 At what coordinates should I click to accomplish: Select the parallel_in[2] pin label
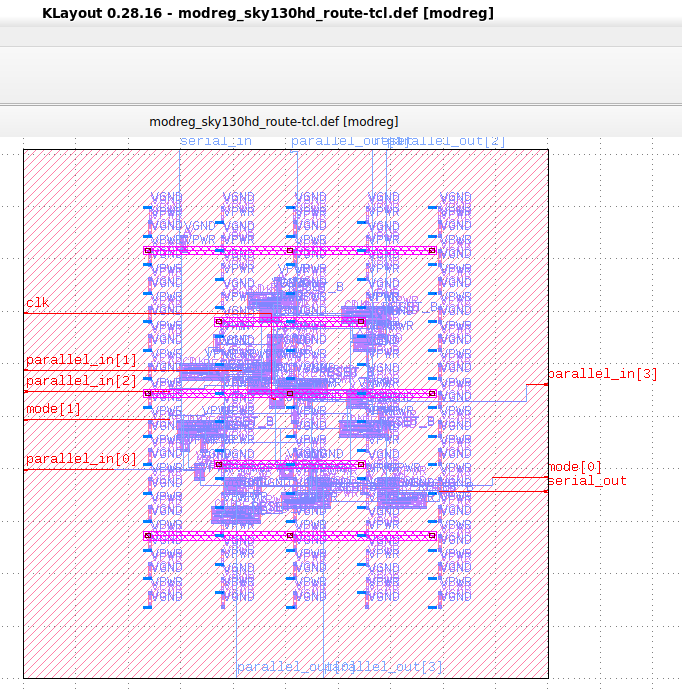tap(81, 381)
